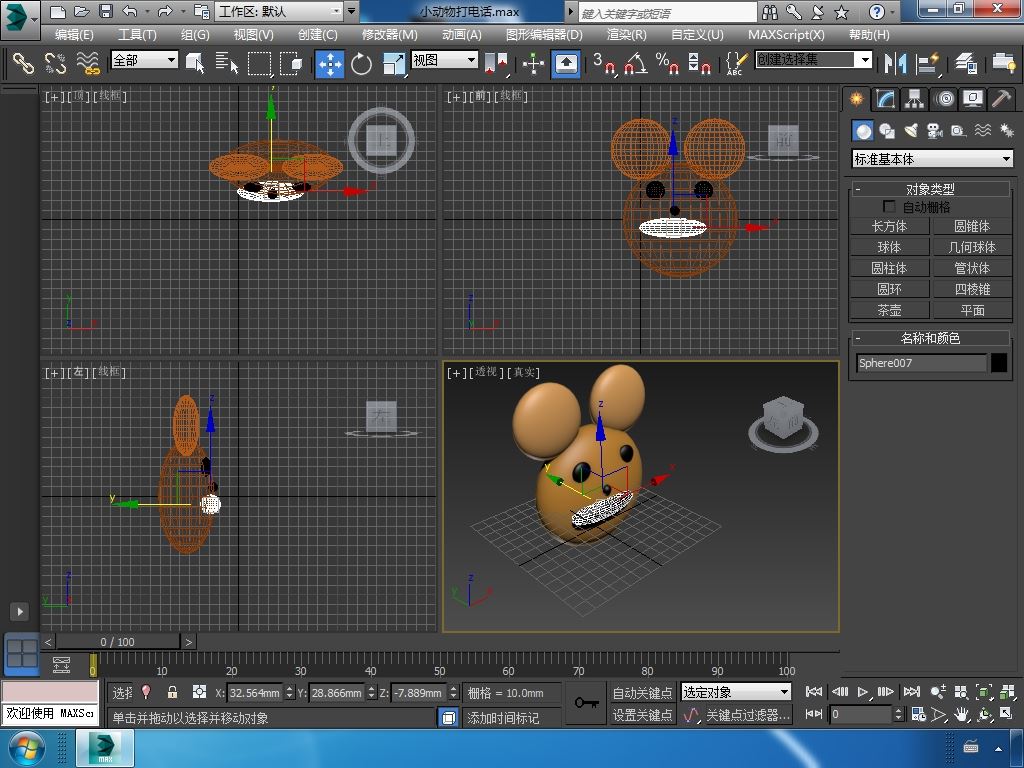Screen dimensions: 1024x768
Task: Click the Play Animation button
Action: 862,692
